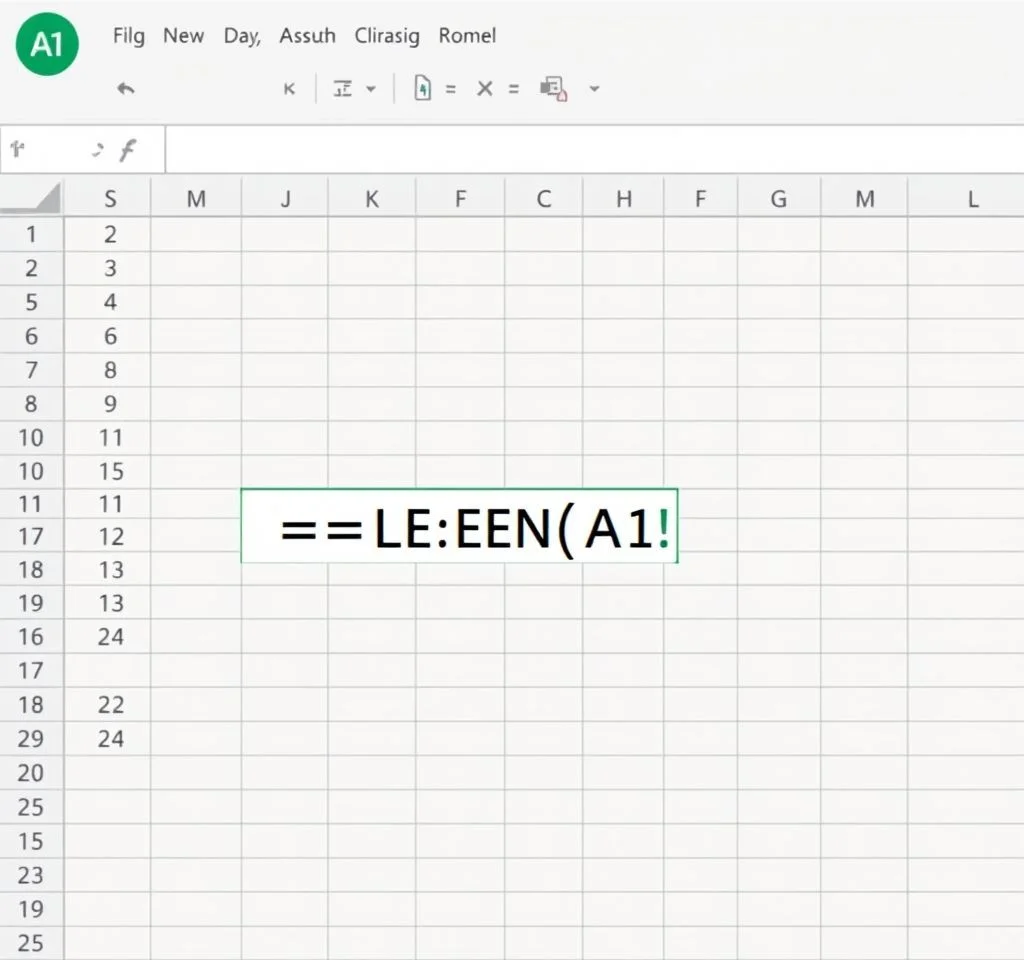Select the cell containing value 15

click(110, 471)
